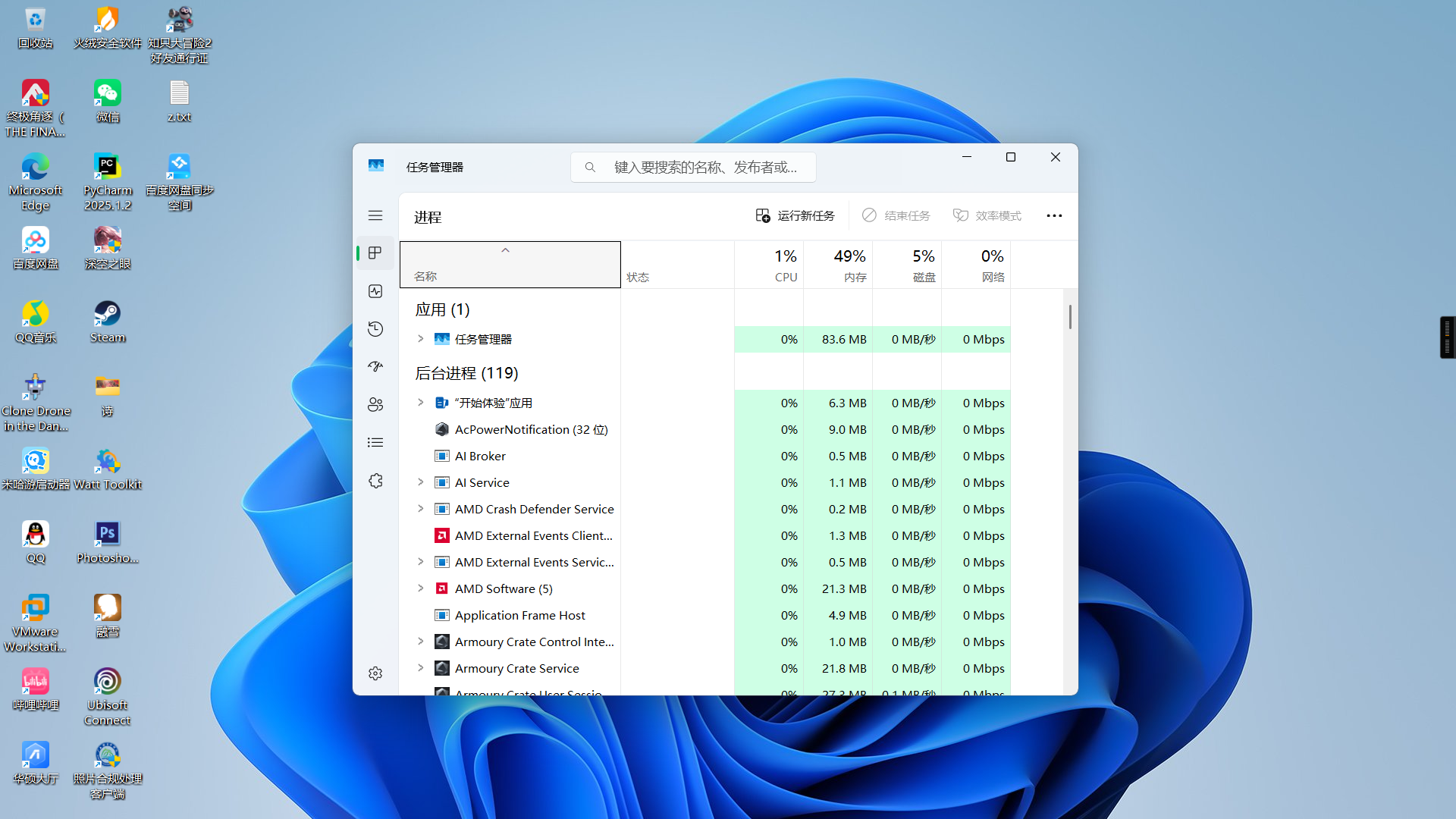Expand the AI Service process row
This screenshot has width=1456, height=819.
point(421,482)
